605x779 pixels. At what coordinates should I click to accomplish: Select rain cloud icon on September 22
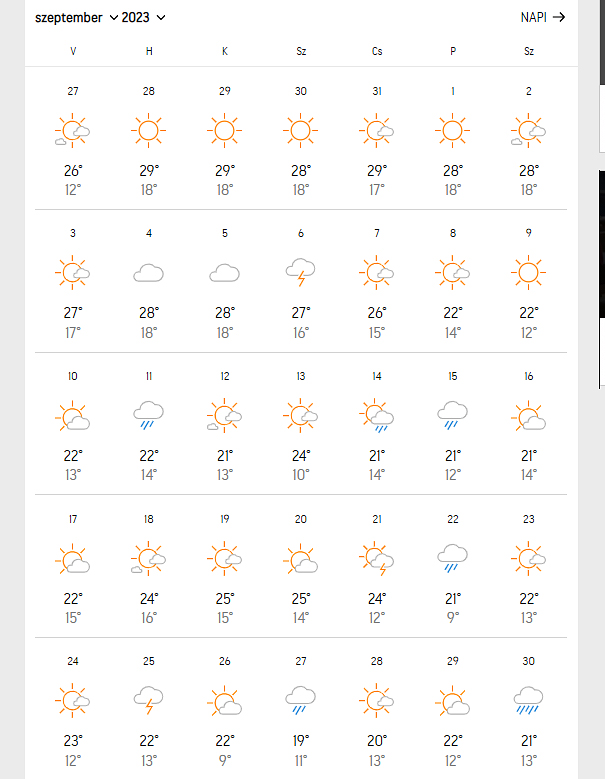453,558
